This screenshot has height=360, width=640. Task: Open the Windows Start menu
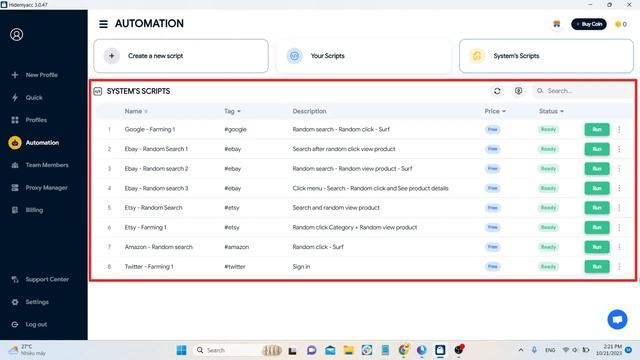click(x=181, y=350)
